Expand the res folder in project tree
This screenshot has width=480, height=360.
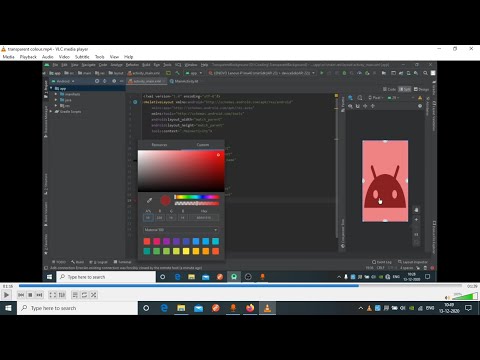(x=56, y=106)
